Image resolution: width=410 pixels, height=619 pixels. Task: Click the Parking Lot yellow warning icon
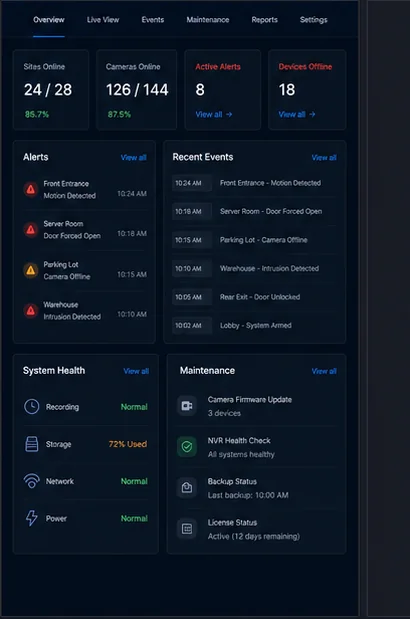click(31, 270)
